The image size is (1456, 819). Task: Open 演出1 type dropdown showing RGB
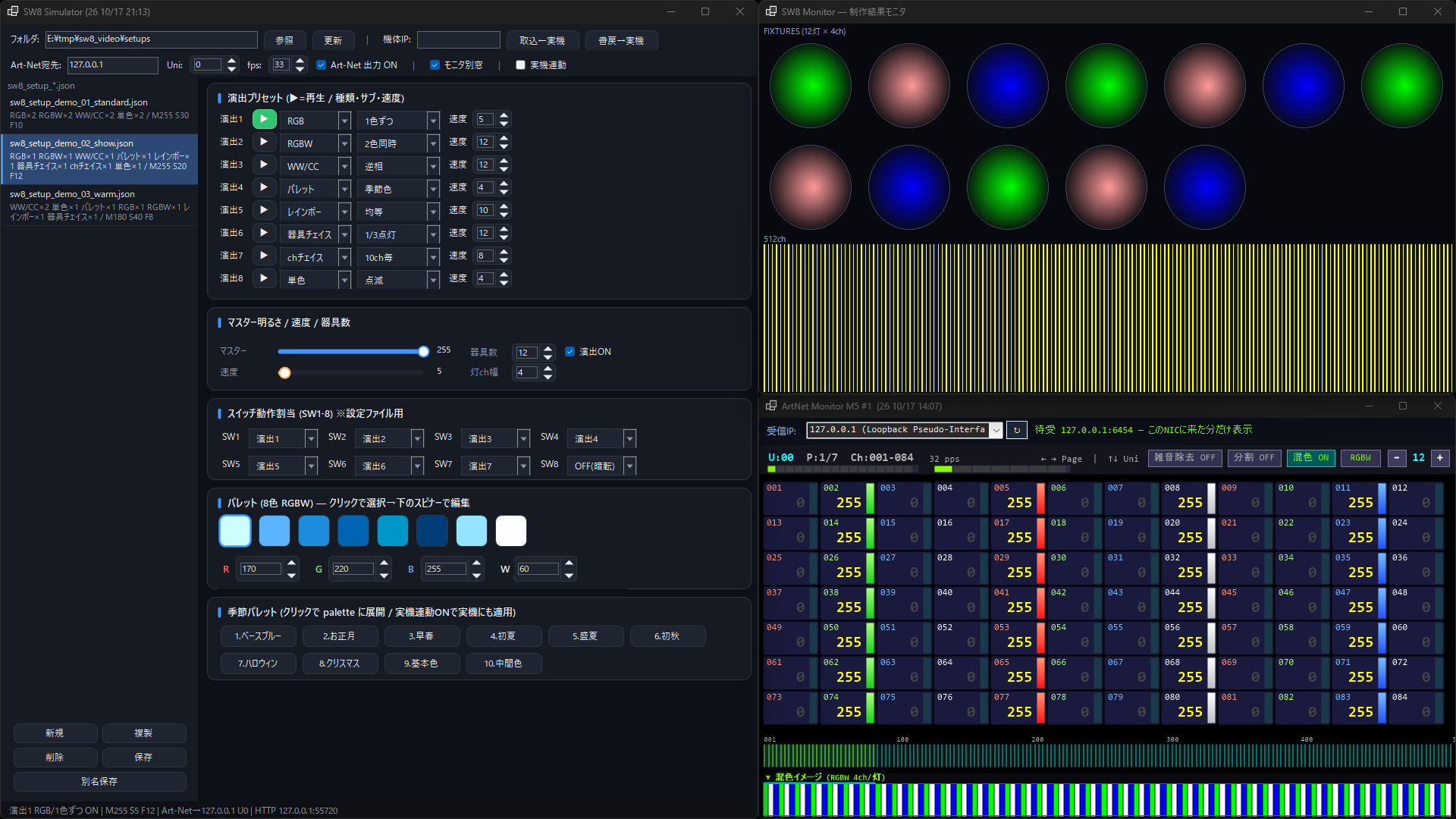[316, 121]
